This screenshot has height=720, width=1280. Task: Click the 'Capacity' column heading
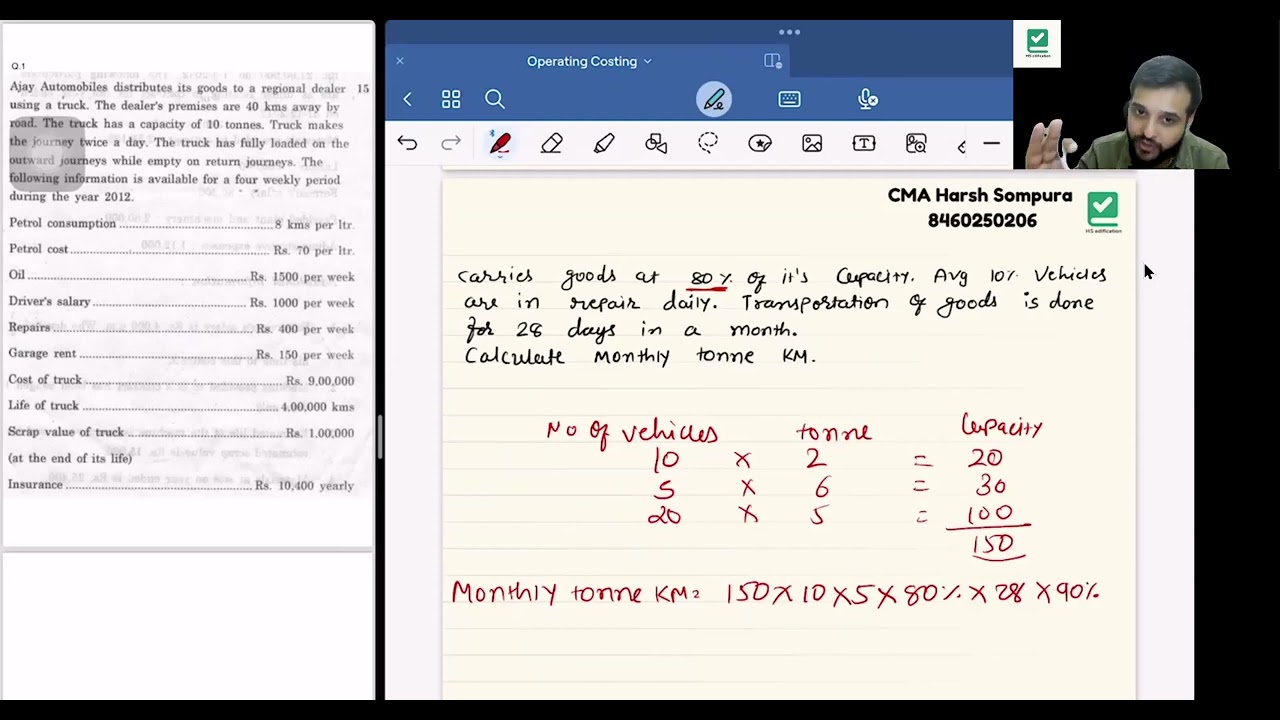(x=1001, y=427)
